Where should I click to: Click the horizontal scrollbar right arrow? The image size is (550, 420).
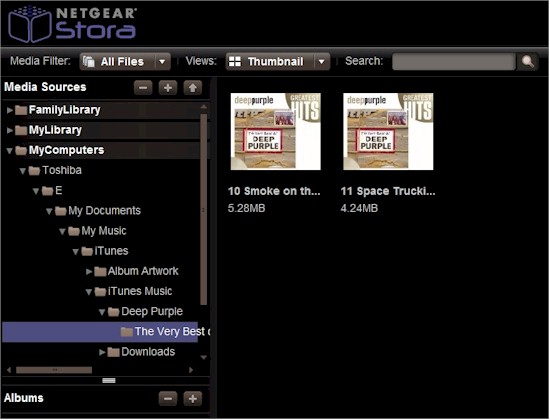(x=191, y=370)
